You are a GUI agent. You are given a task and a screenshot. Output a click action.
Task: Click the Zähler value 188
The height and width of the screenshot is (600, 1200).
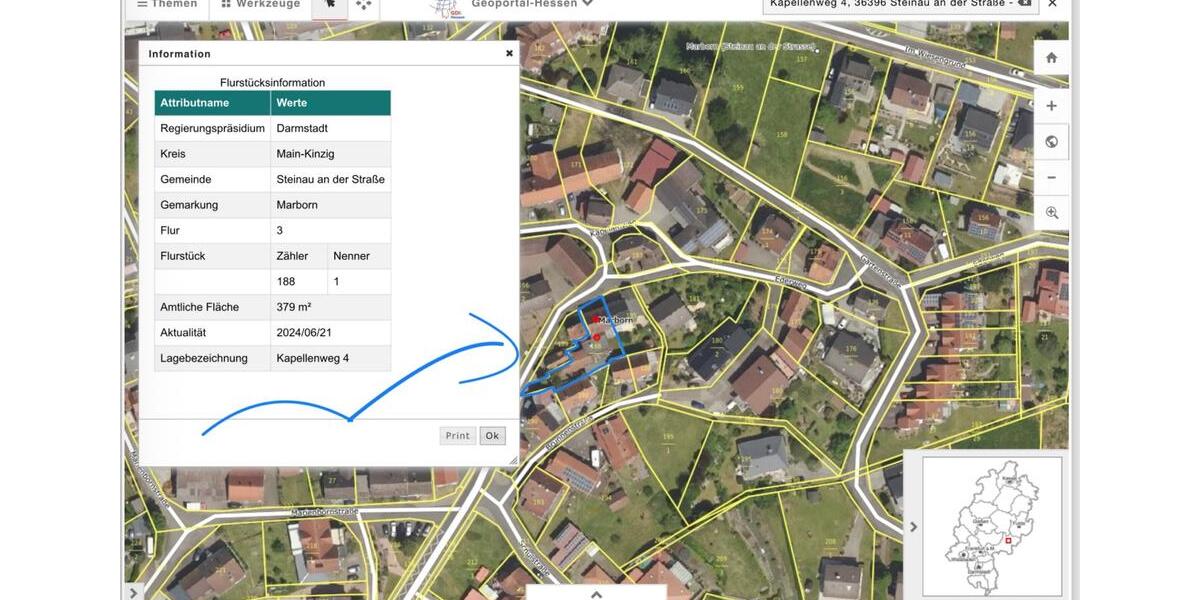[x=286, y=282]
